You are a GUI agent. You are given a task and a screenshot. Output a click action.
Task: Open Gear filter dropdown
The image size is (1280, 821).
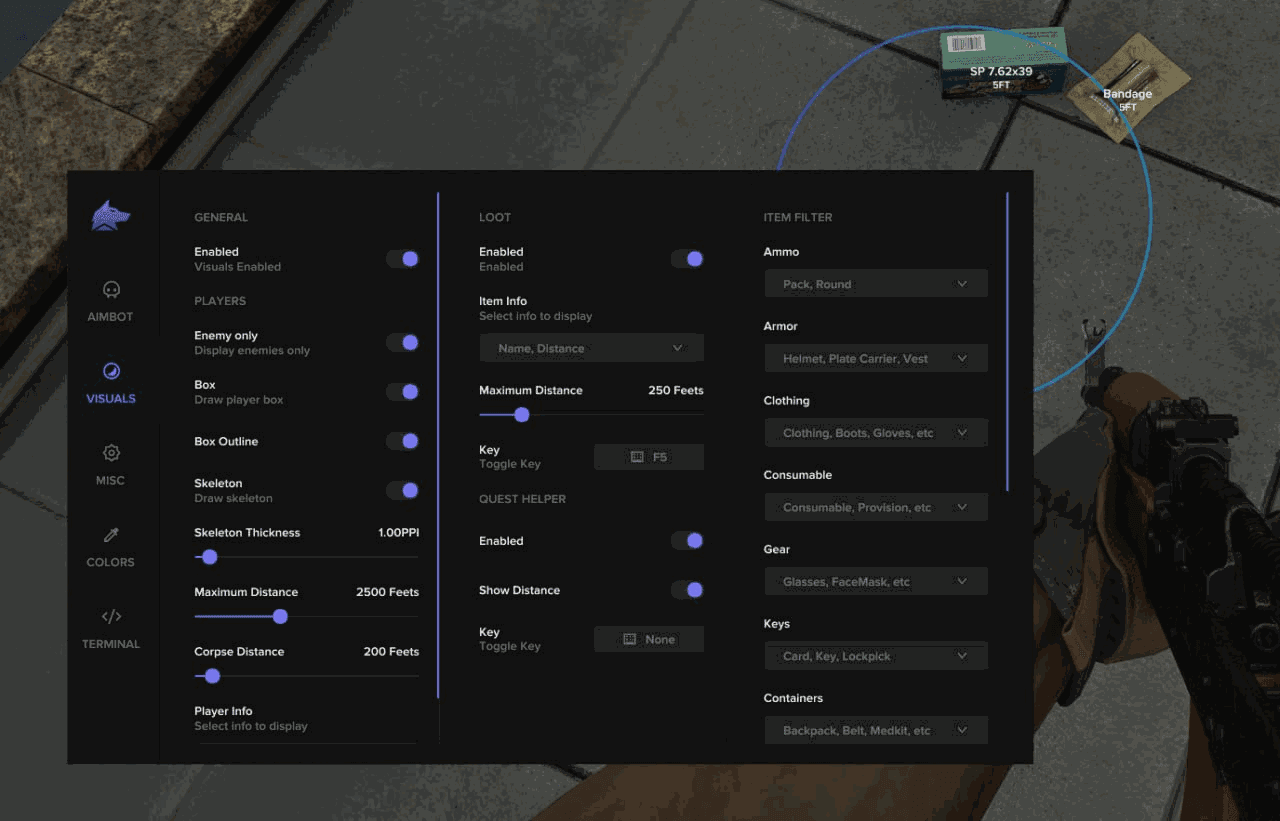tap(876, 581)
